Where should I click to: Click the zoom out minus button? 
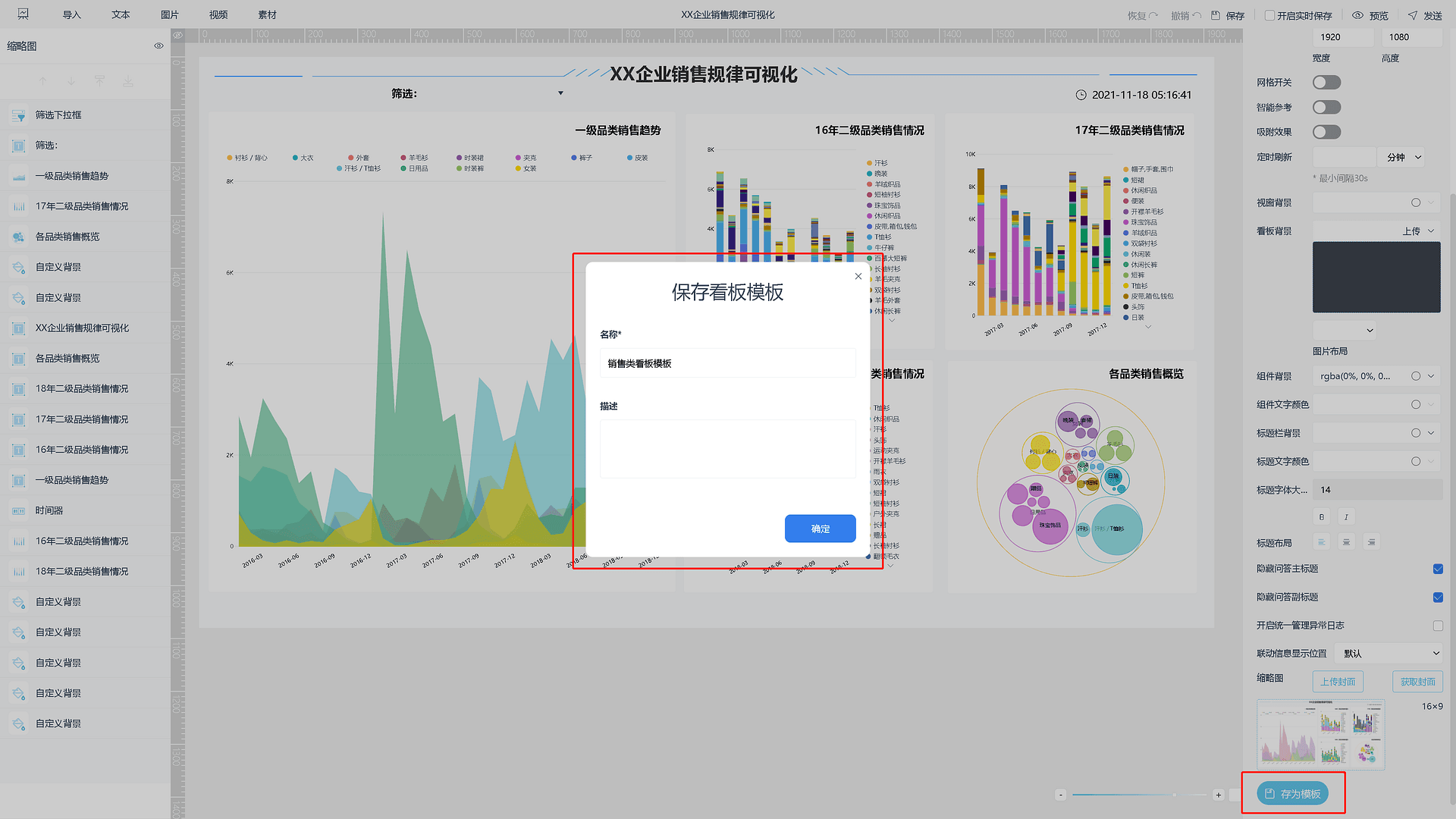click(x=1061, y=795)
